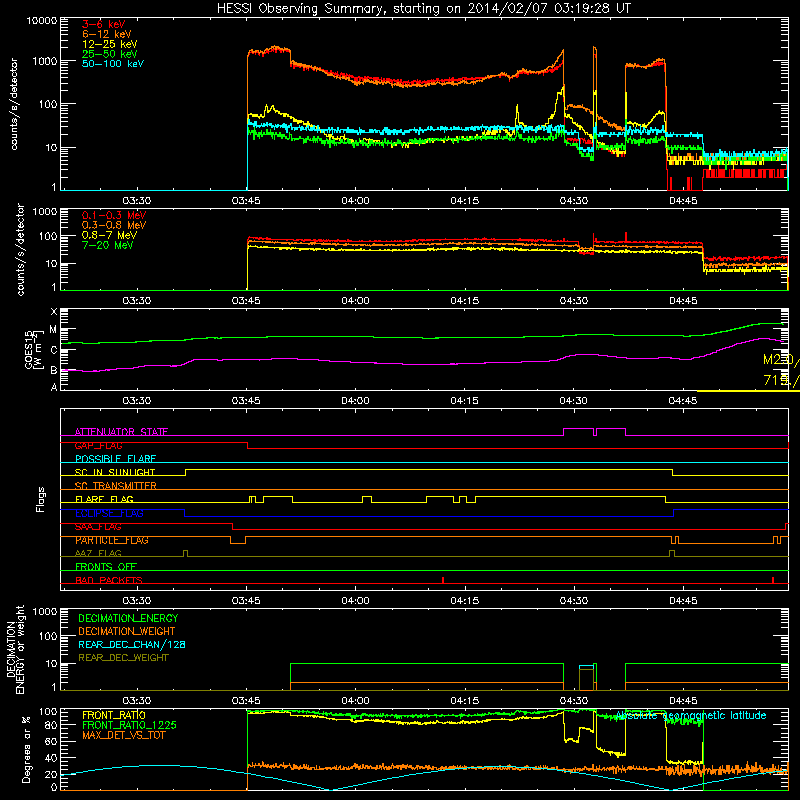Select the orange 6-12 keV legend label
Screen dimensions: 800x800
pos(107,34)
